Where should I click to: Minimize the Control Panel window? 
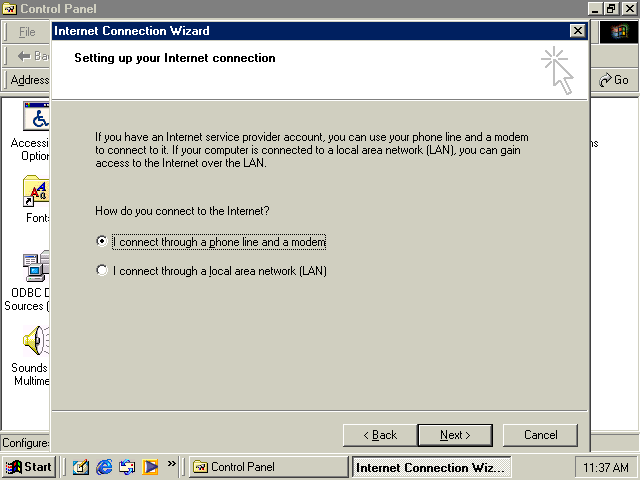point(596,9)
